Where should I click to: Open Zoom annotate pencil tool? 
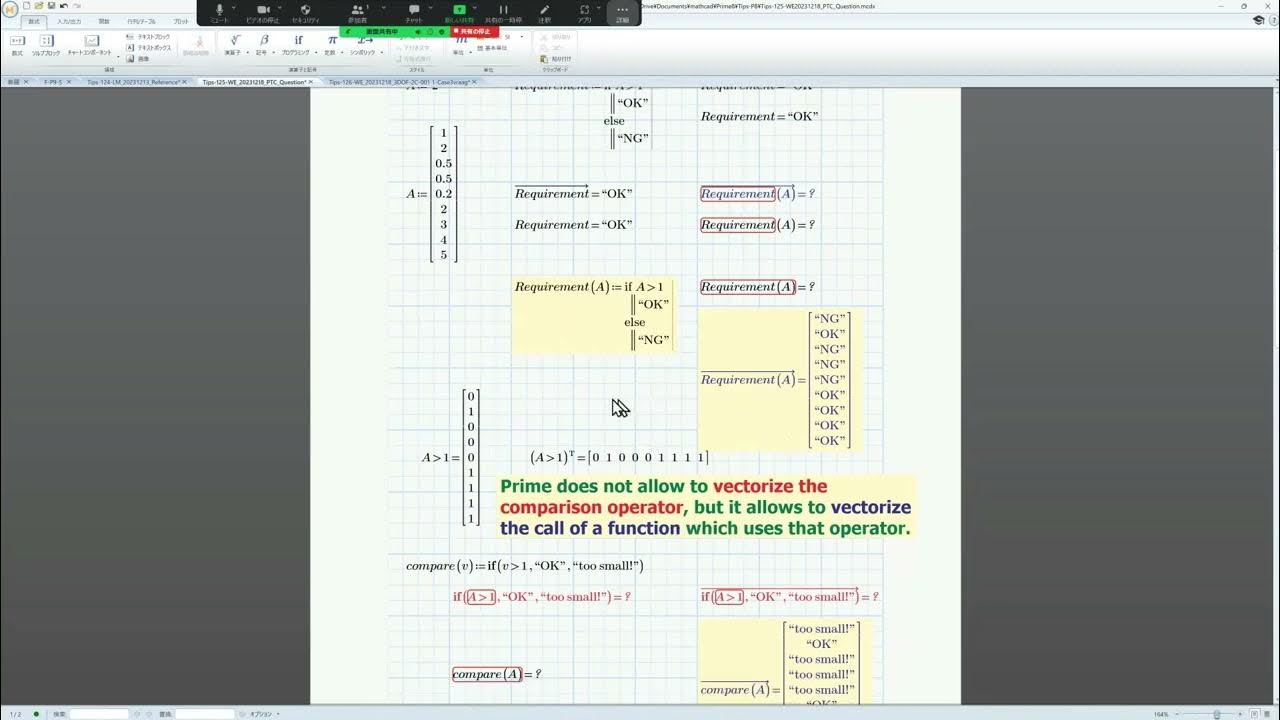click(x=545, y=12)
